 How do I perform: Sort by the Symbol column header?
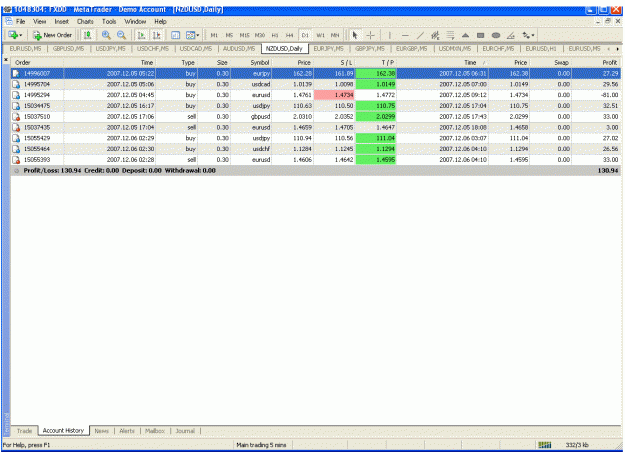pos(252,63)
